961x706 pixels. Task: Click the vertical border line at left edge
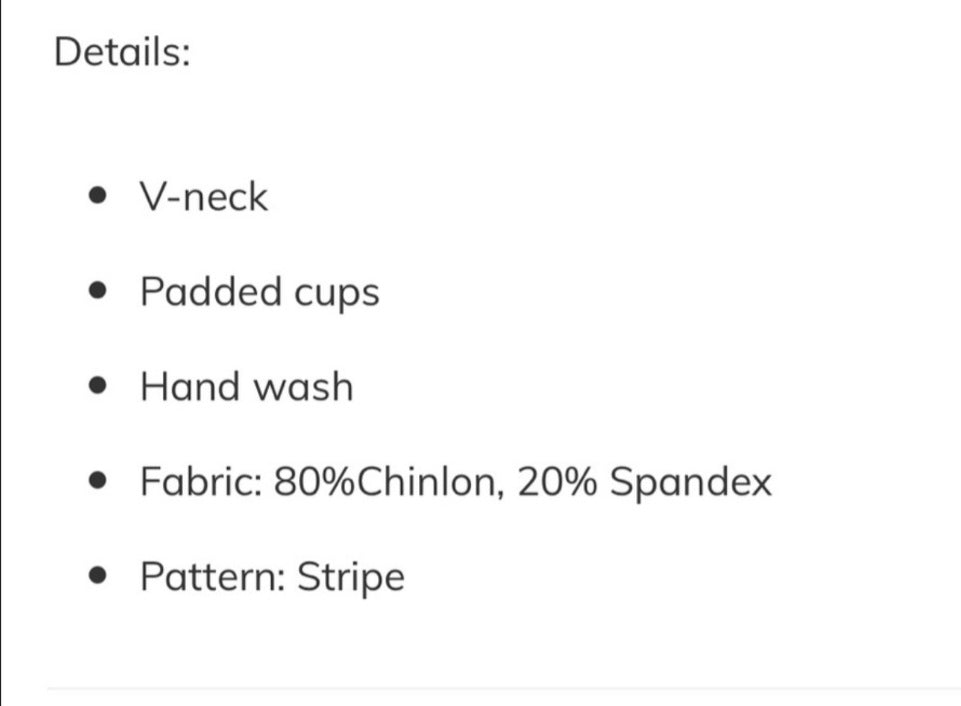click(x=2, y=350)
